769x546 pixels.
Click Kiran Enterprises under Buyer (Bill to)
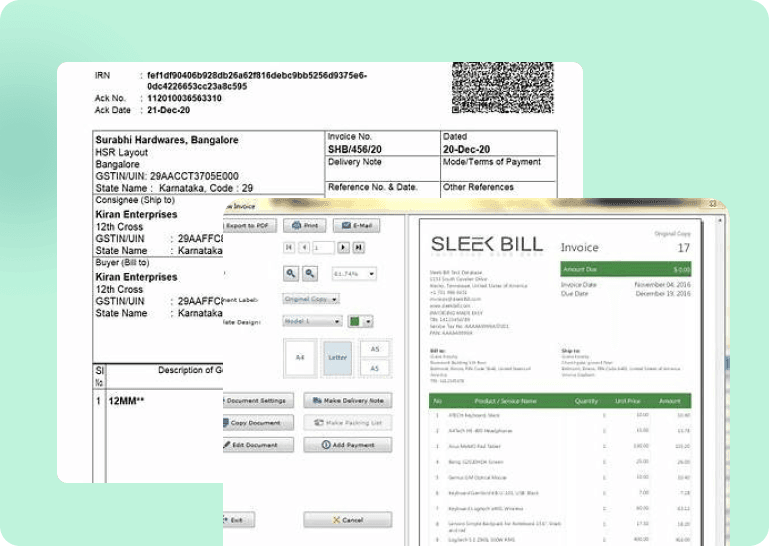tap(136, 277)
